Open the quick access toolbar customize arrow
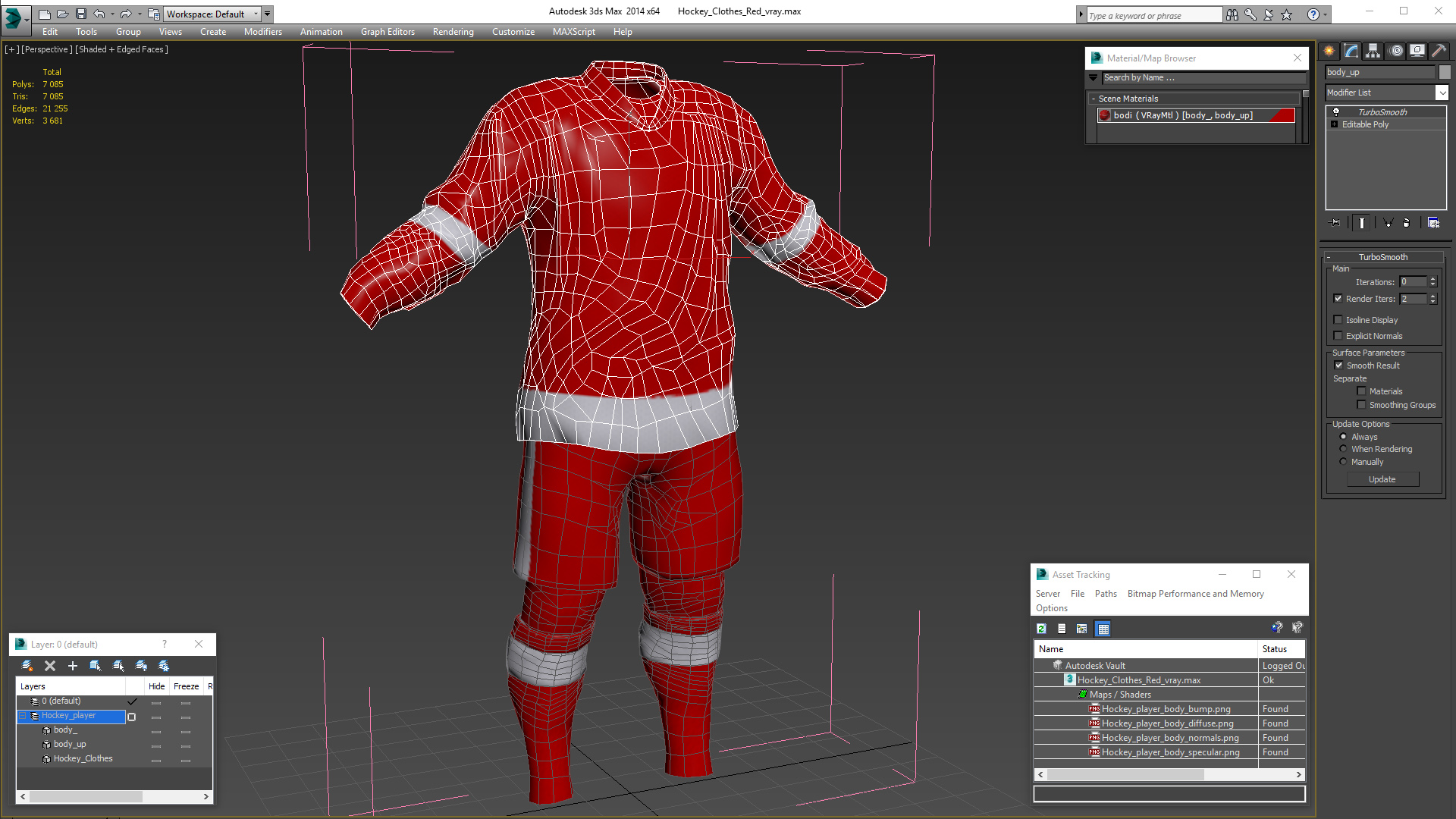1456x819 pixels. pos(267,14)
